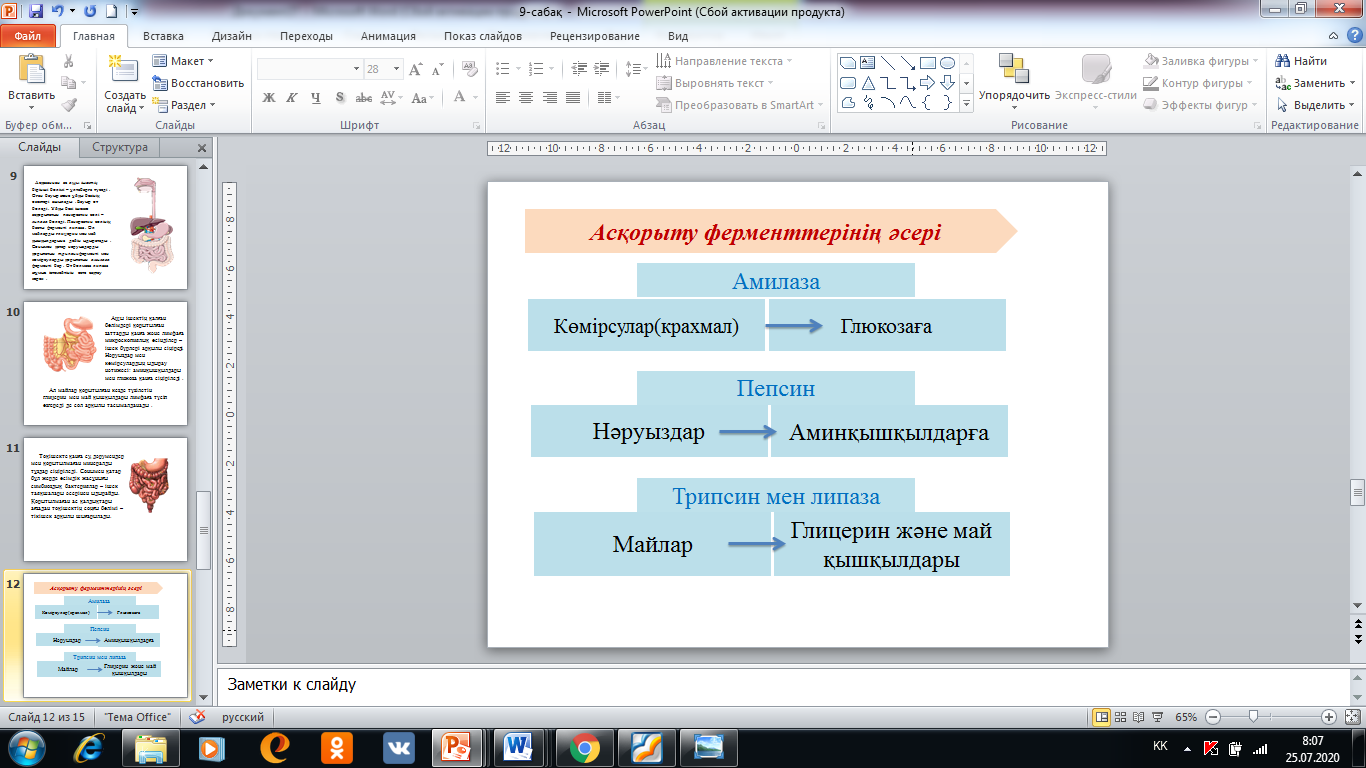Switch to the Структура pane tab
The width and height of the screenshot is (1366, 768).
[x=120, y=147]
